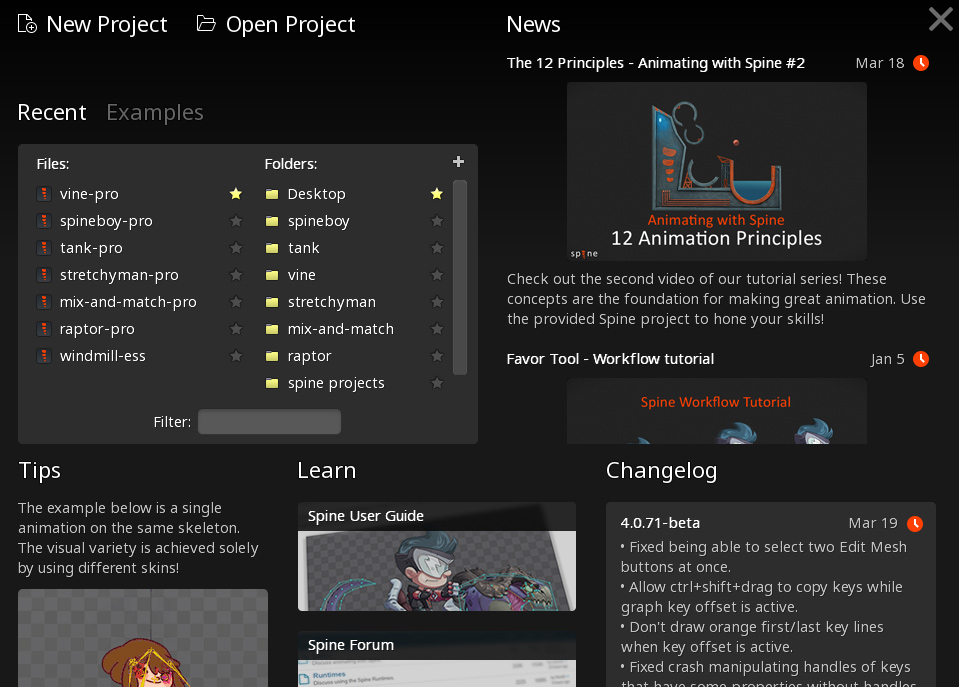Click the plus icon to add a folder
The image size is (959, 687).
pos(458,162)
